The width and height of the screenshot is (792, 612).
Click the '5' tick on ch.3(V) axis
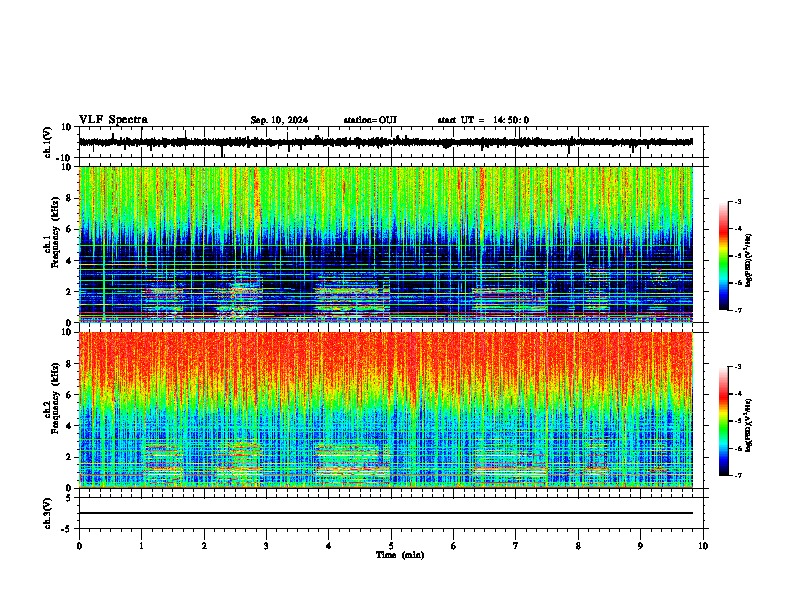(x=69, y=497)
